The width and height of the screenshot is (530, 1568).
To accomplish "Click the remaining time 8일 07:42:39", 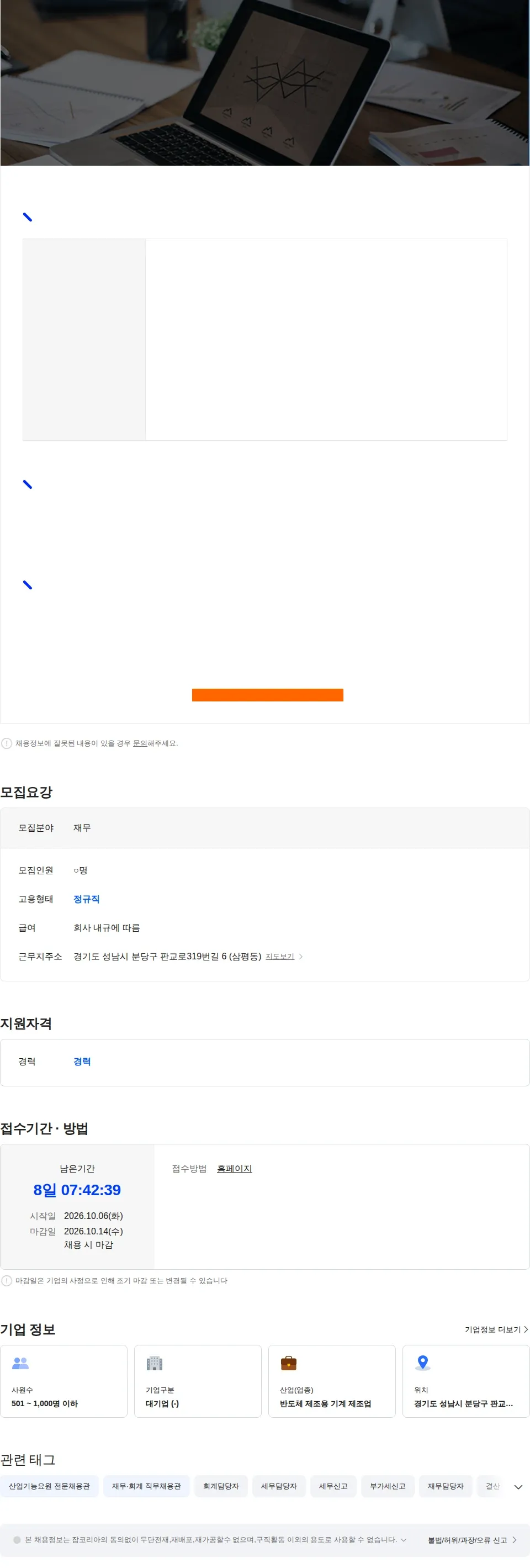I will (77, 1190).
